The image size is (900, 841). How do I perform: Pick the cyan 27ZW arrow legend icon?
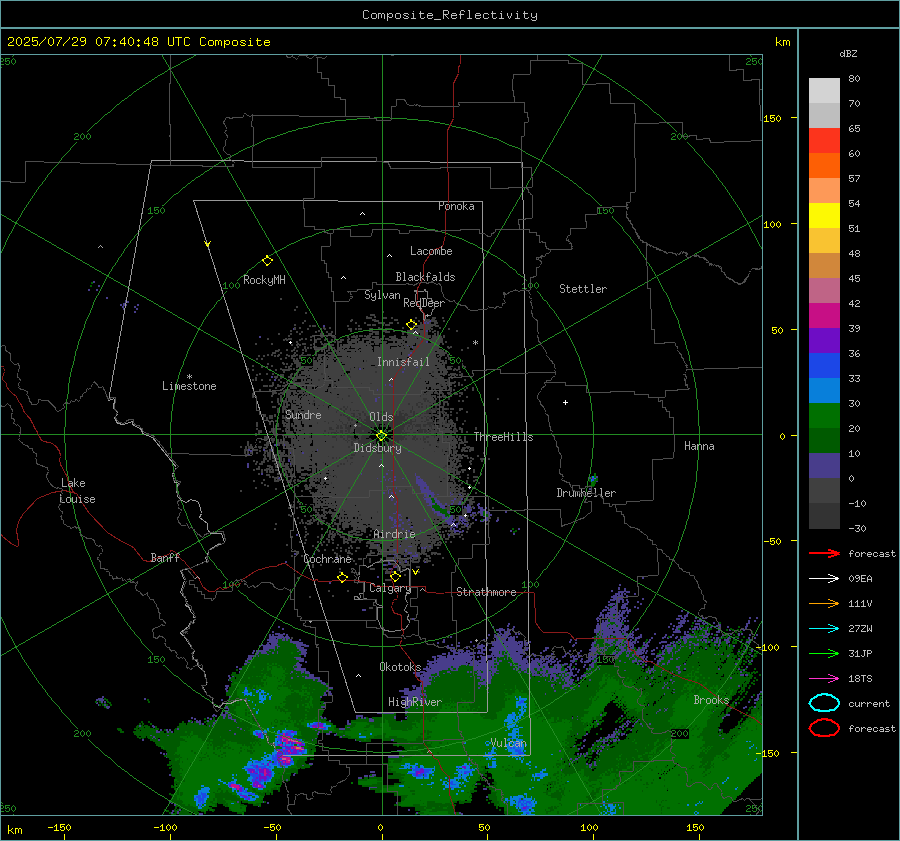tap(824, 629)
